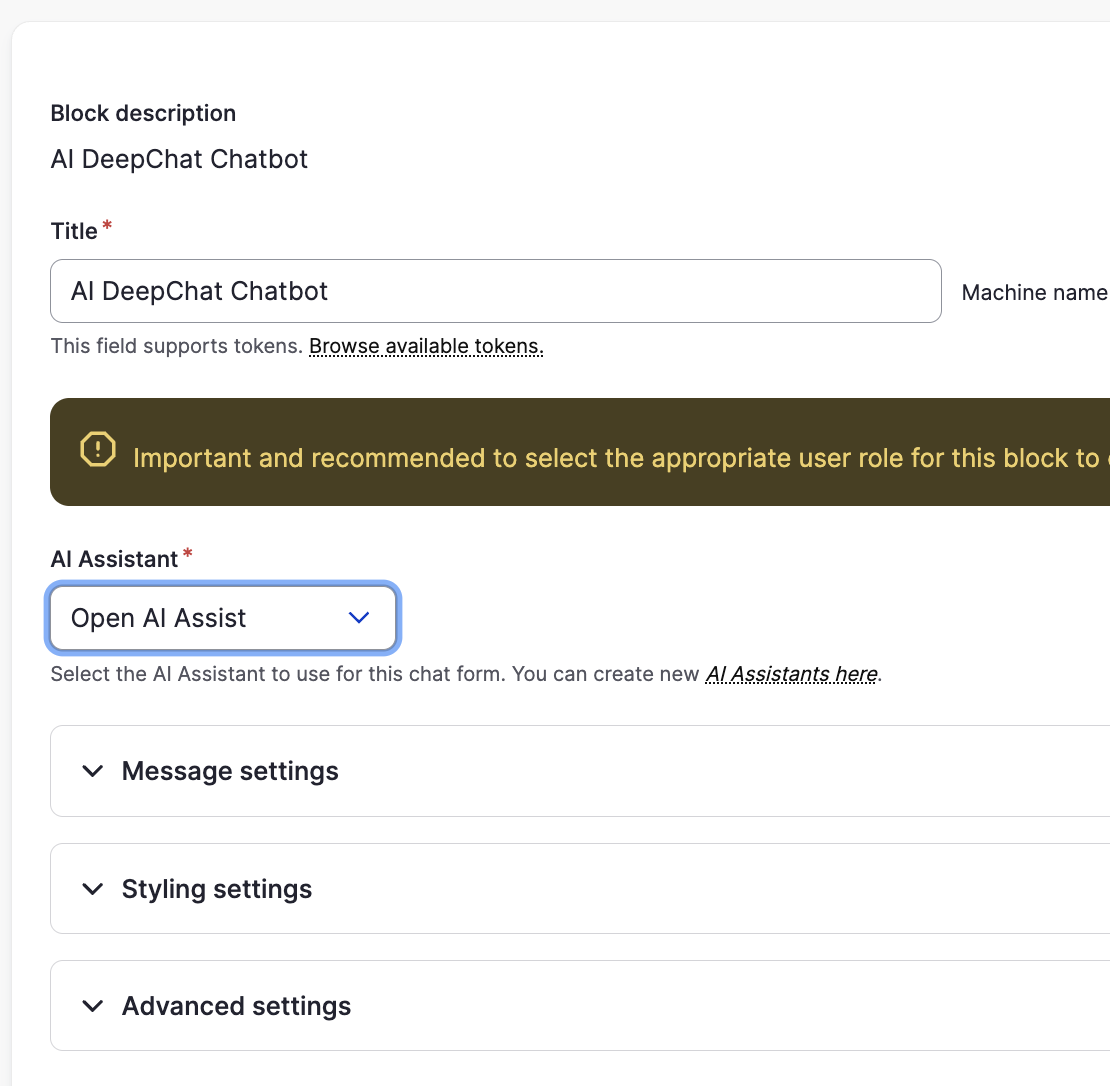The image size is (1110, 1086).
Task: Open the Browse available tokens link
Action: pyautogui.click(x=426, y=347)
